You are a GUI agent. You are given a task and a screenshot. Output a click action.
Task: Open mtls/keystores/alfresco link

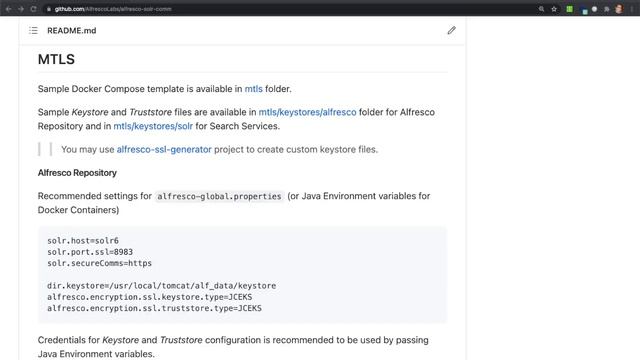coord(307,112)
